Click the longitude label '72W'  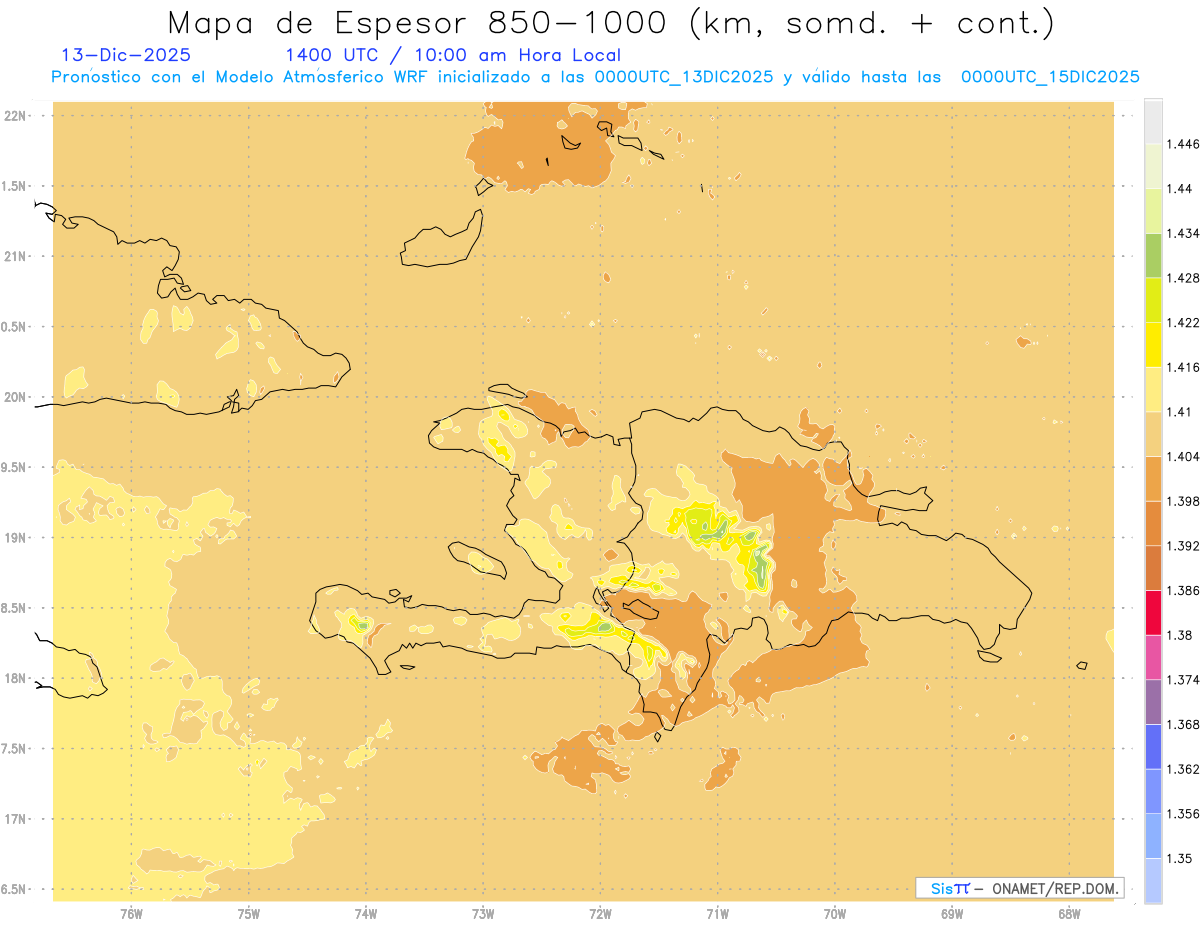[x=601, y=912]
